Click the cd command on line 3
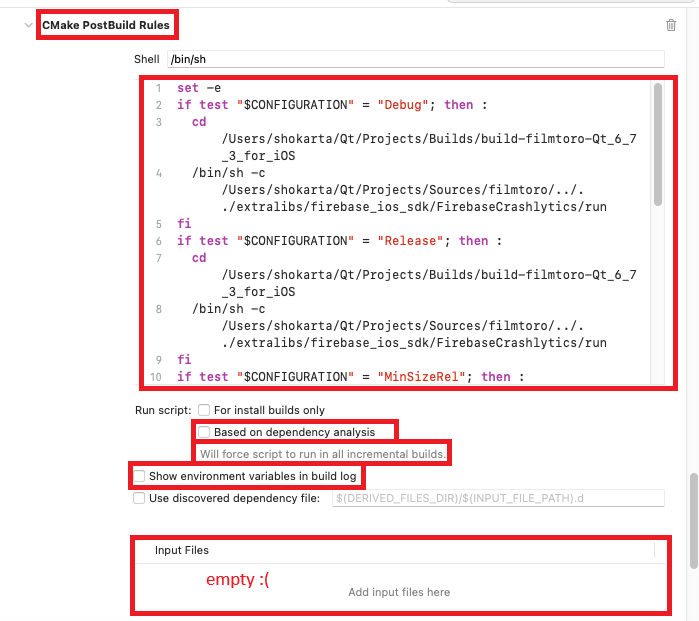Screen dimensions: 699x621 click(199, 122)
